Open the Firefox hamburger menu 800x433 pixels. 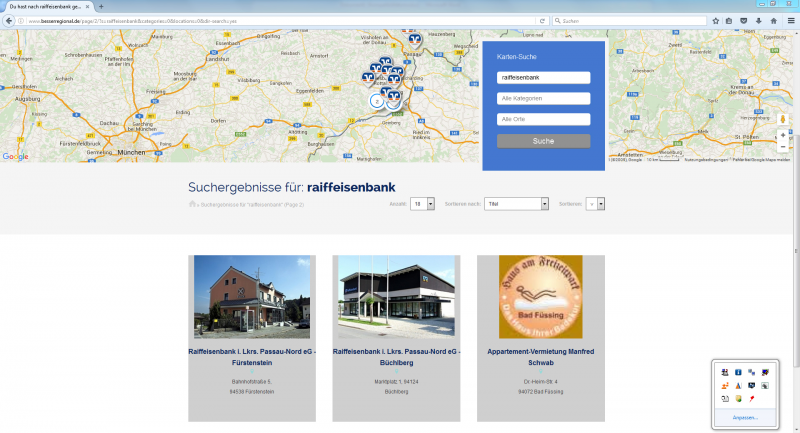[790, 20]
